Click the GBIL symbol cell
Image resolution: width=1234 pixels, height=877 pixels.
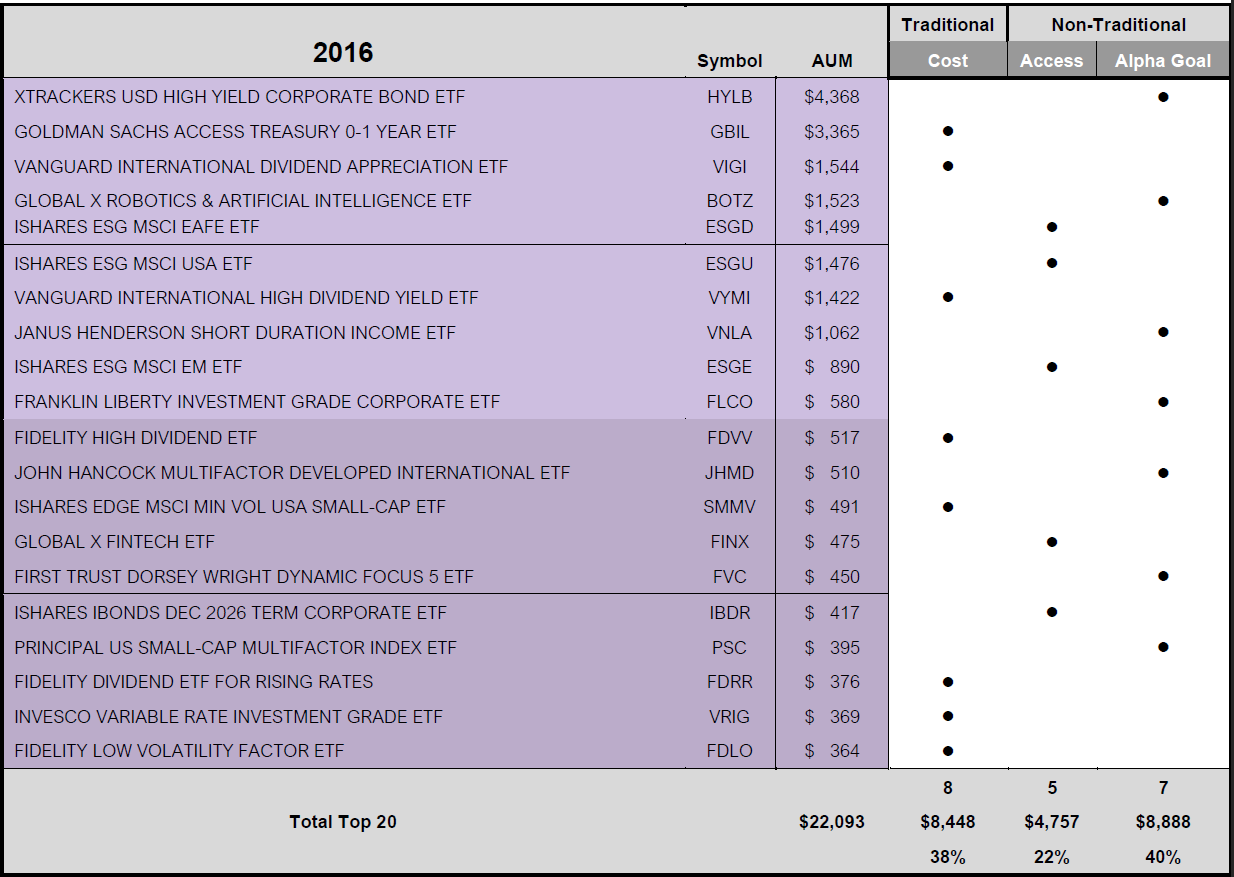[x=729, y=132]
